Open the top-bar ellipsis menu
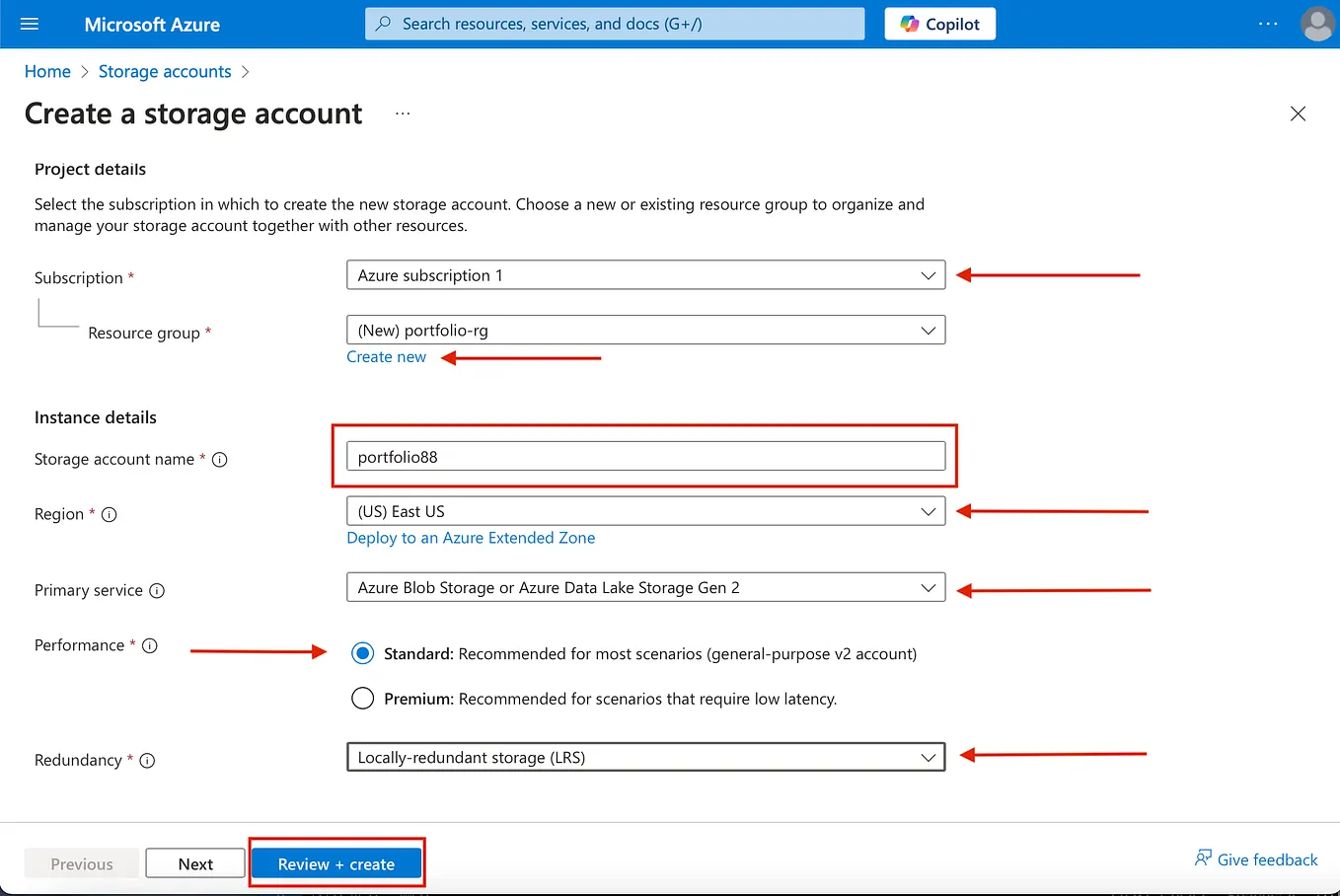 tap(1267, 24)
